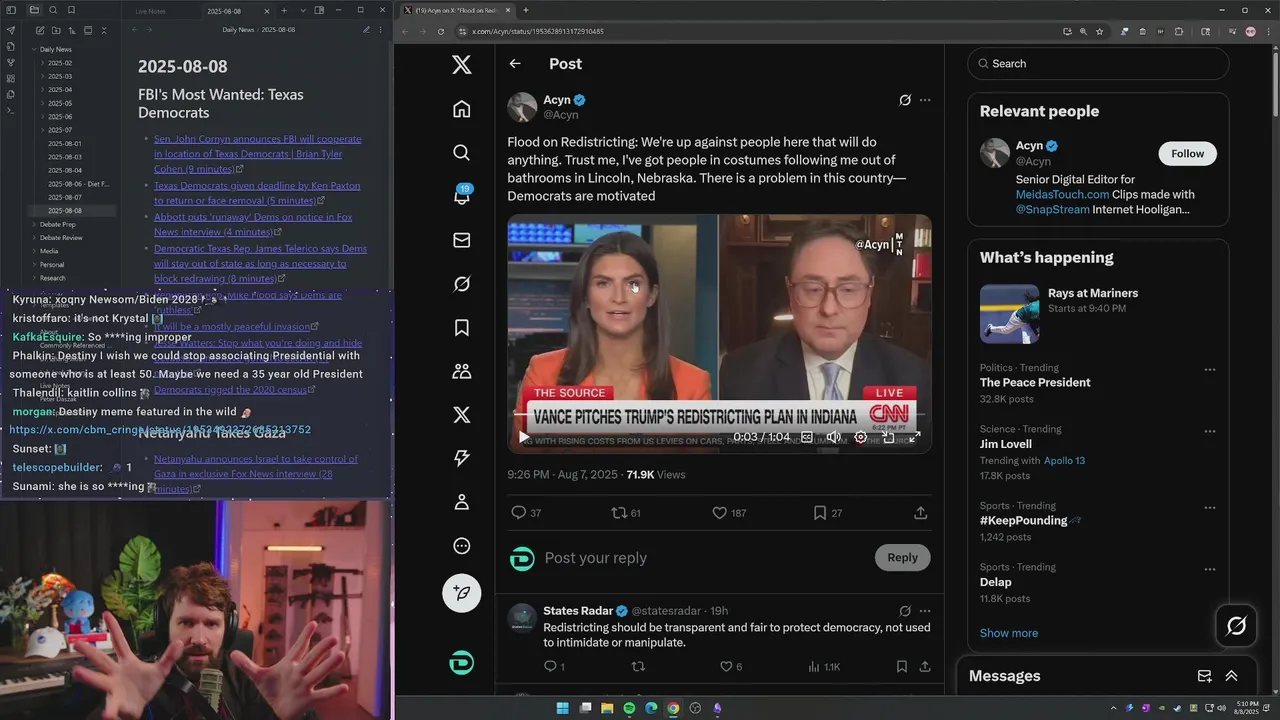Open 2025-08-01 note in file tree

tap(65, 143)
